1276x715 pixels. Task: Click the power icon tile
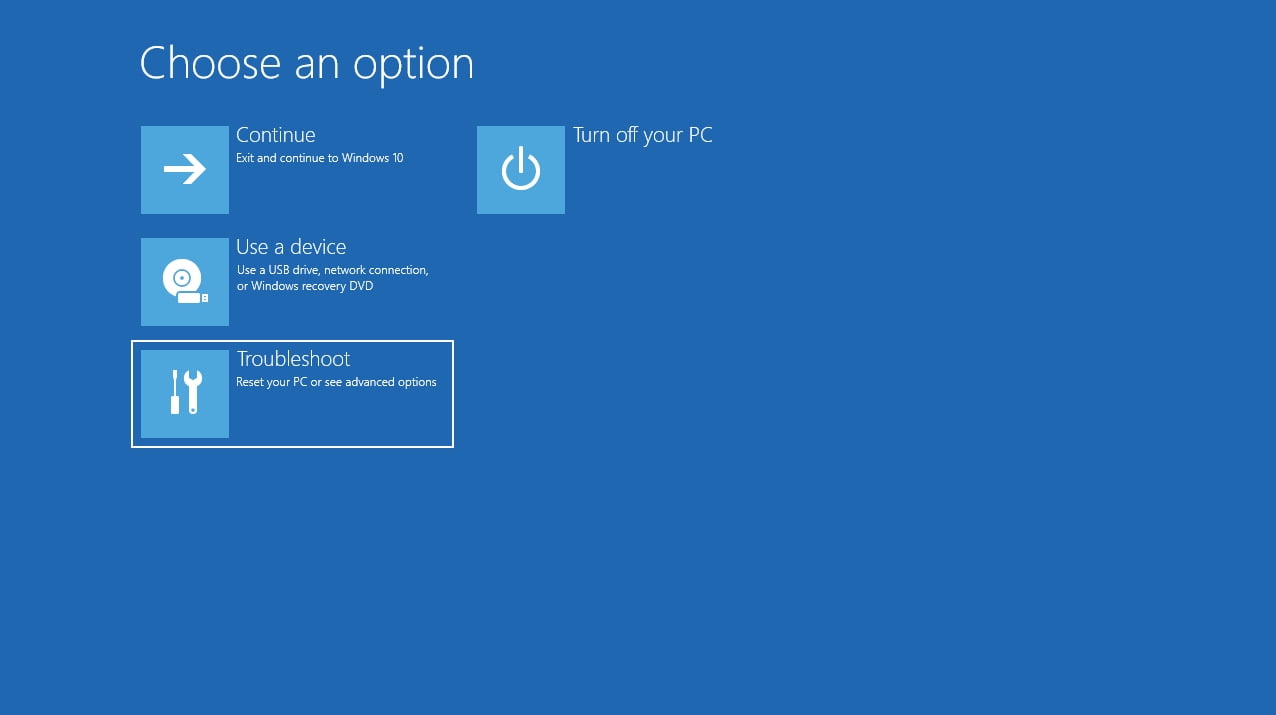(x=521, y=170)
